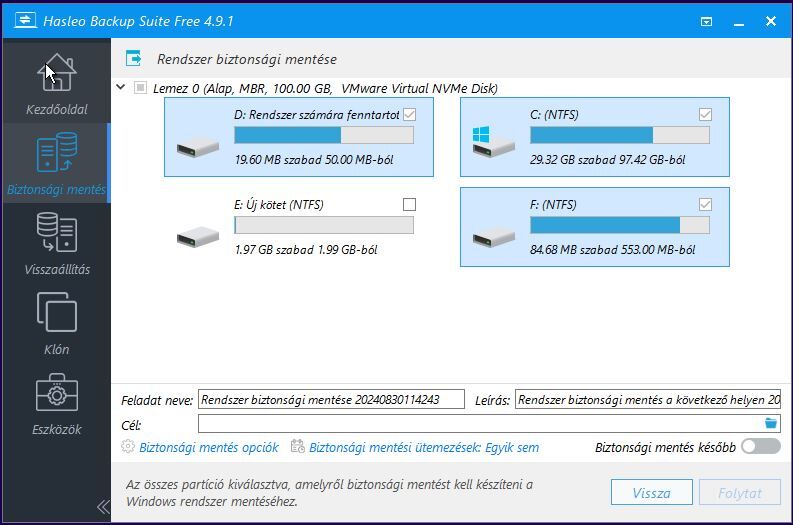Click the Hasleo Backup Suite logo icon
The image size is (793, 525).
tap(25, 21)
